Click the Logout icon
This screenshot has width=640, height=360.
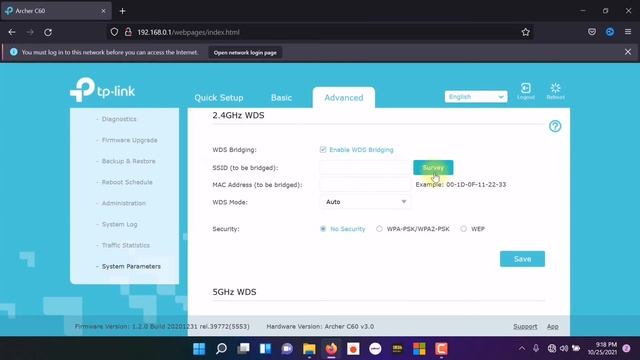pyautogui.click(x=526, y=91)
